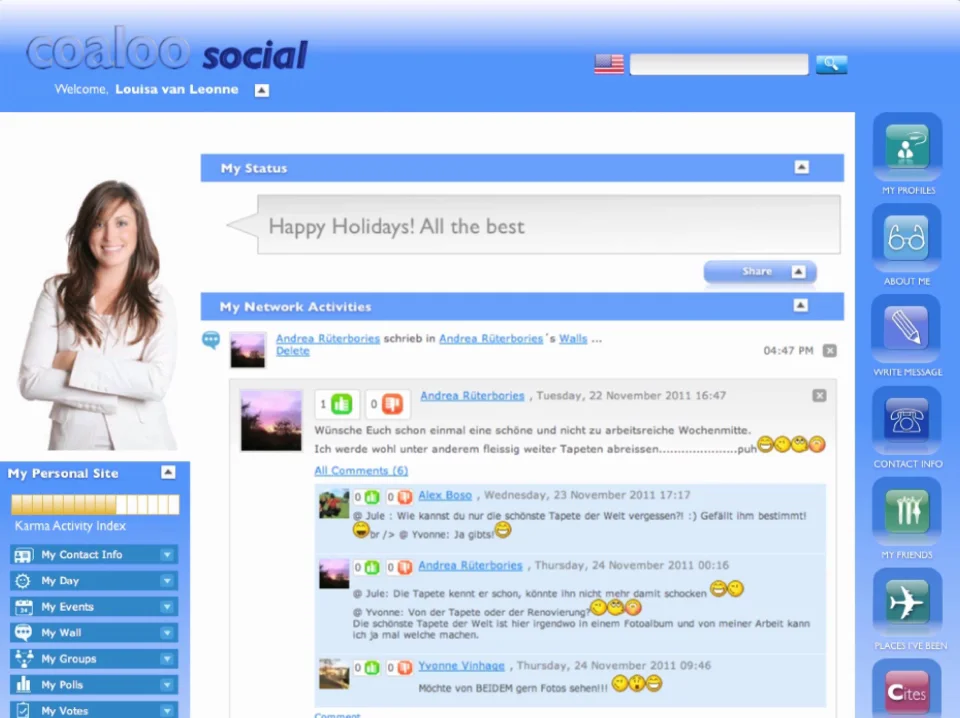Viewport: 960px width, 718px height.
Task: Dislike Andrea's Thursday 00:16 comment
Action: click(405, 567)
